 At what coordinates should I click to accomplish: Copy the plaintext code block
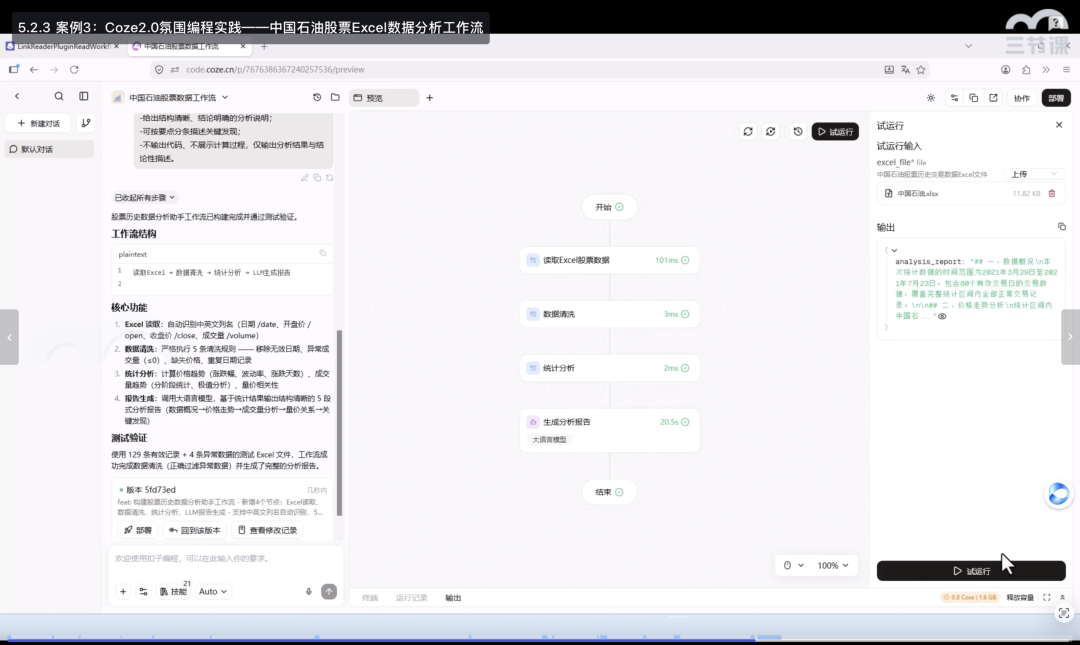(x=322, y=253)
